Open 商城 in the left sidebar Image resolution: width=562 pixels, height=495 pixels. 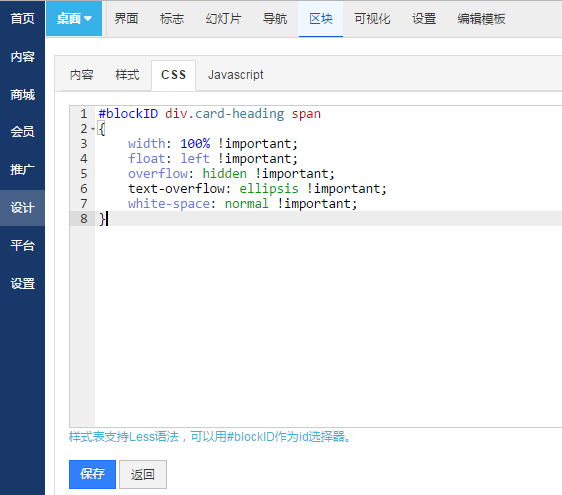tap(22, 95)
